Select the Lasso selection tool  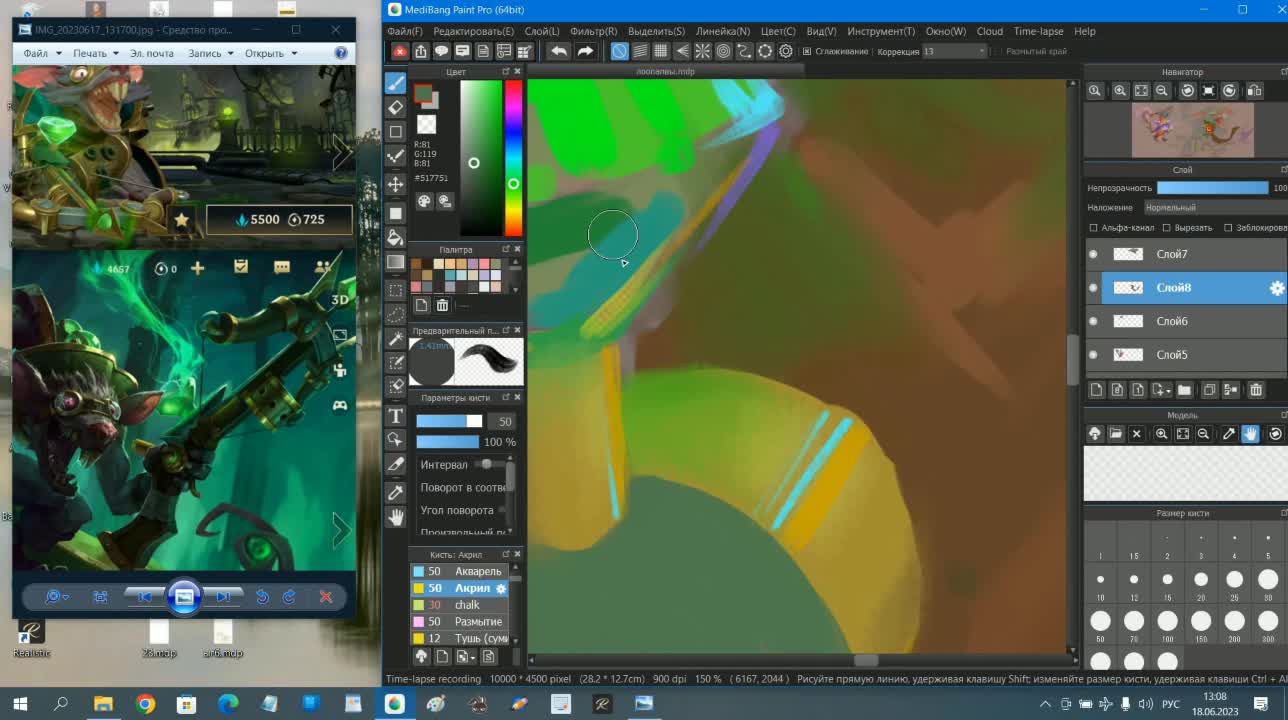(x=396, y=315)
